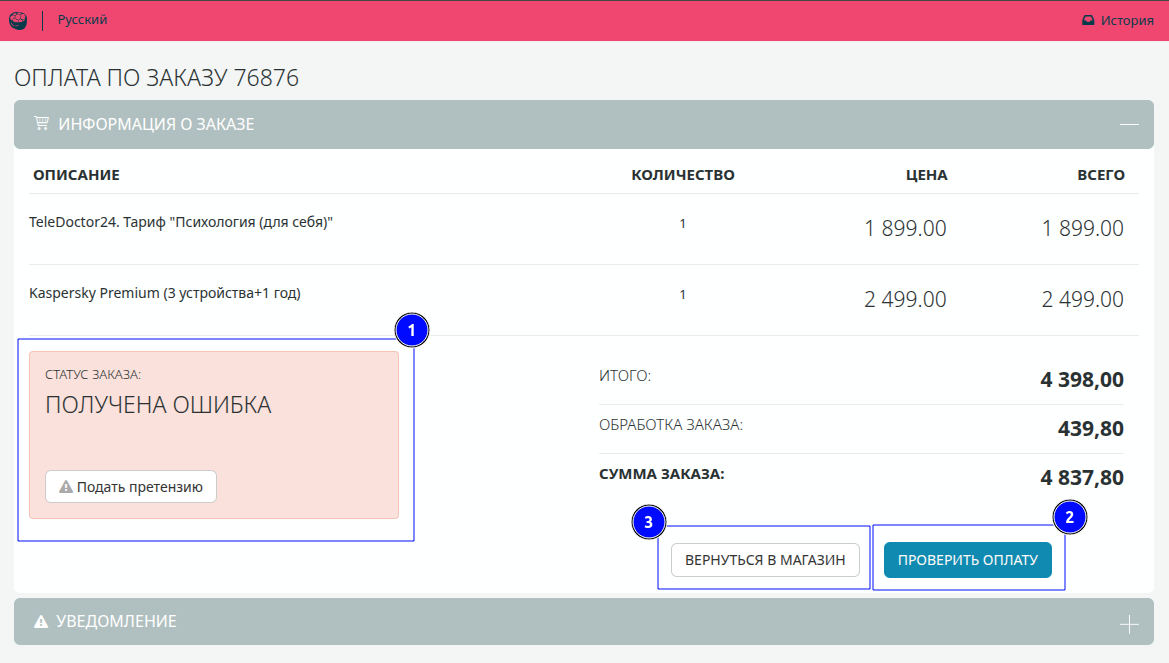Click the ОПЛАТА ПО ЗАКАЗУ 76876 heading
Screen dimensions: 1169x663
click(x=157, y=78)
